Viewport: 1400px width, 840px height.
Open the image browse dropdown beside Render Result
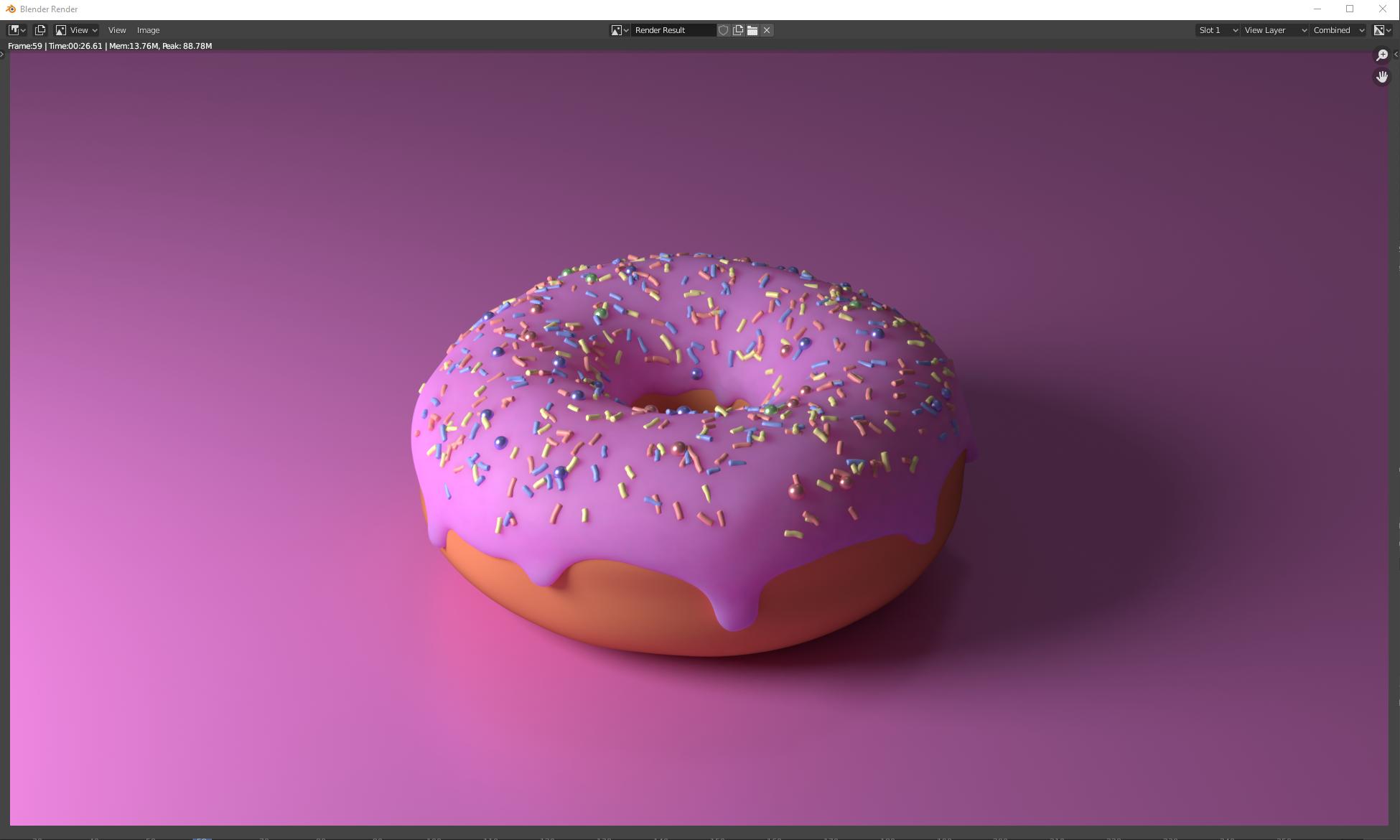(x=620, y=30)
